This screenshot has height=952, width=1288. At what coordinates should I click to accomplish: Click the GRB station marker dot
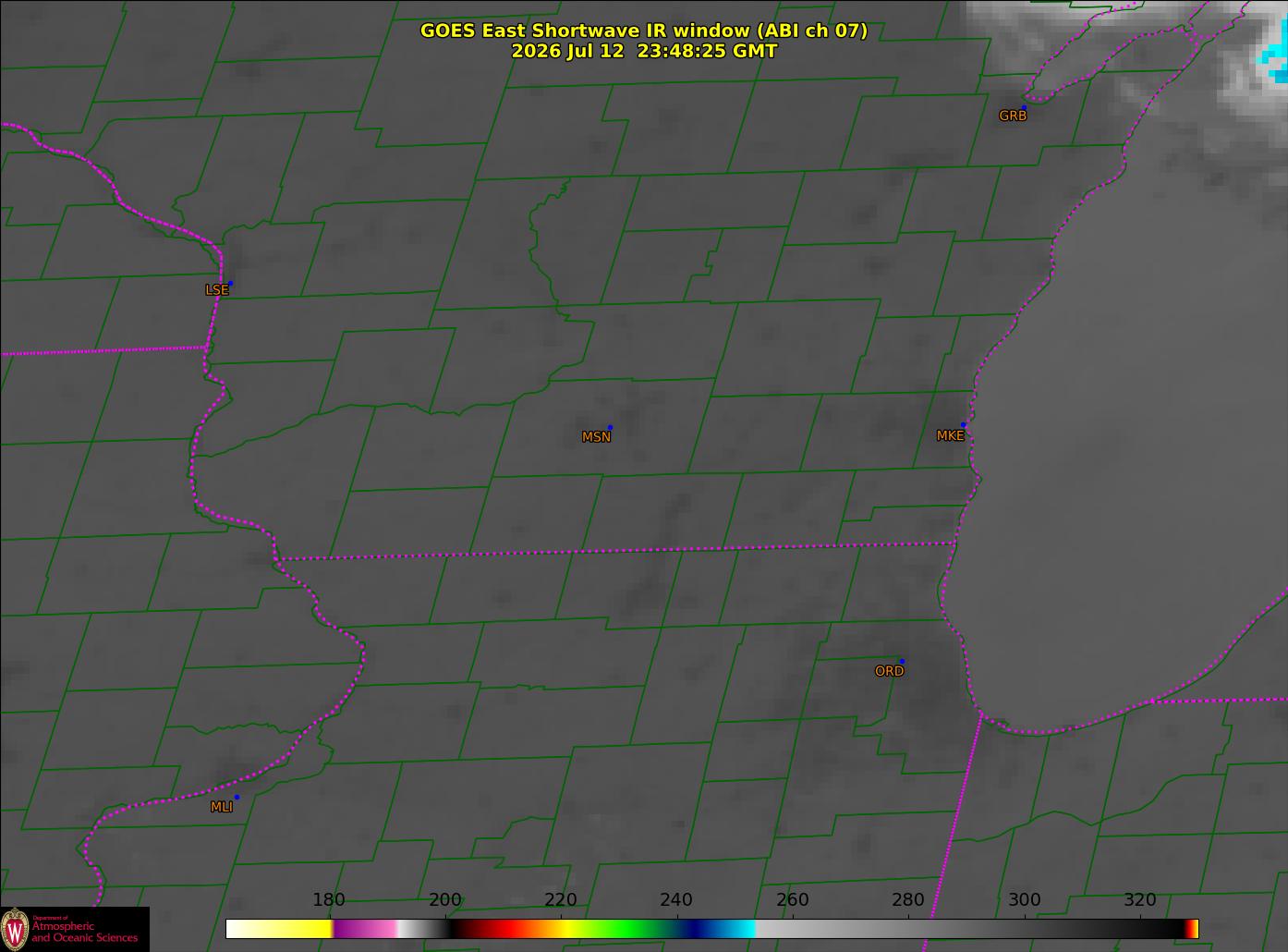point(1024,108)
